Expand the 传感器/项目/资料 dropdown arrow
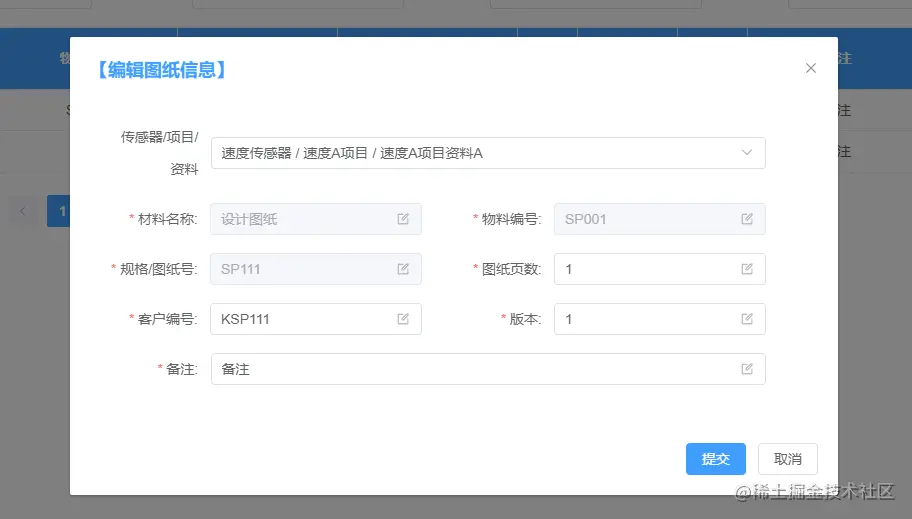Viewport: 912px width, 519px height. click(x=747, y=152)
